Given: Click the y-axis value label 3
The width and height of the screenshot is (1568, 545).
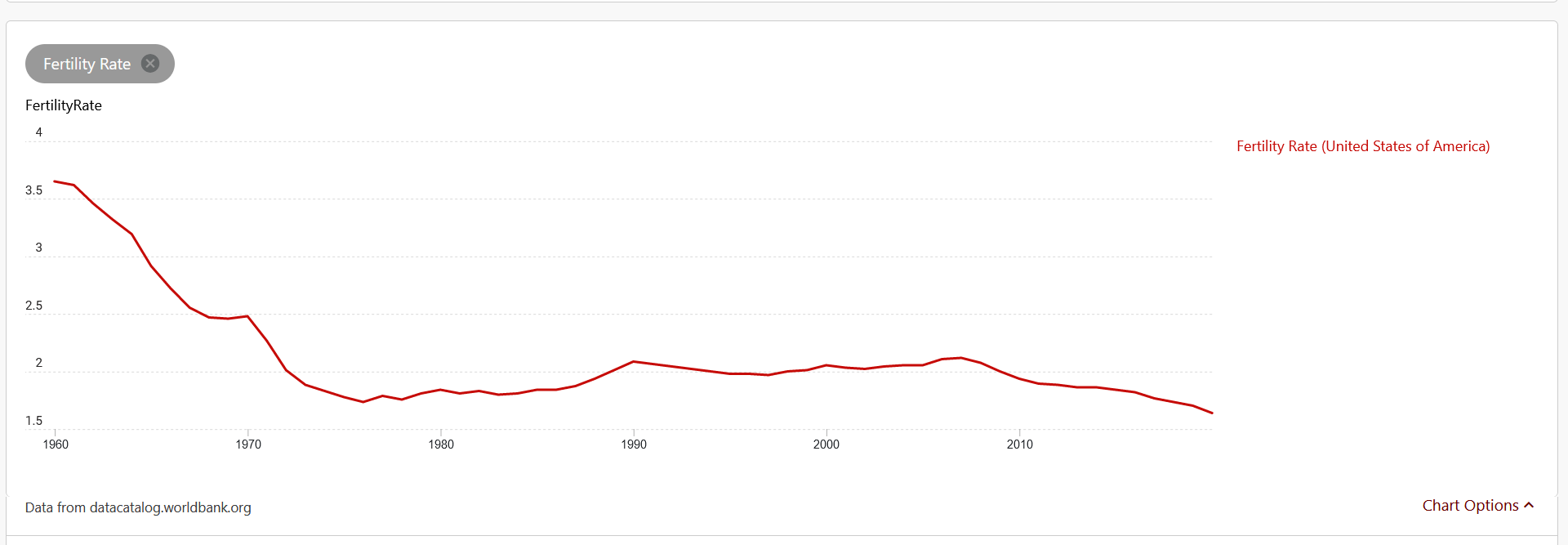Looking at the screenshot, I should 38,248.
